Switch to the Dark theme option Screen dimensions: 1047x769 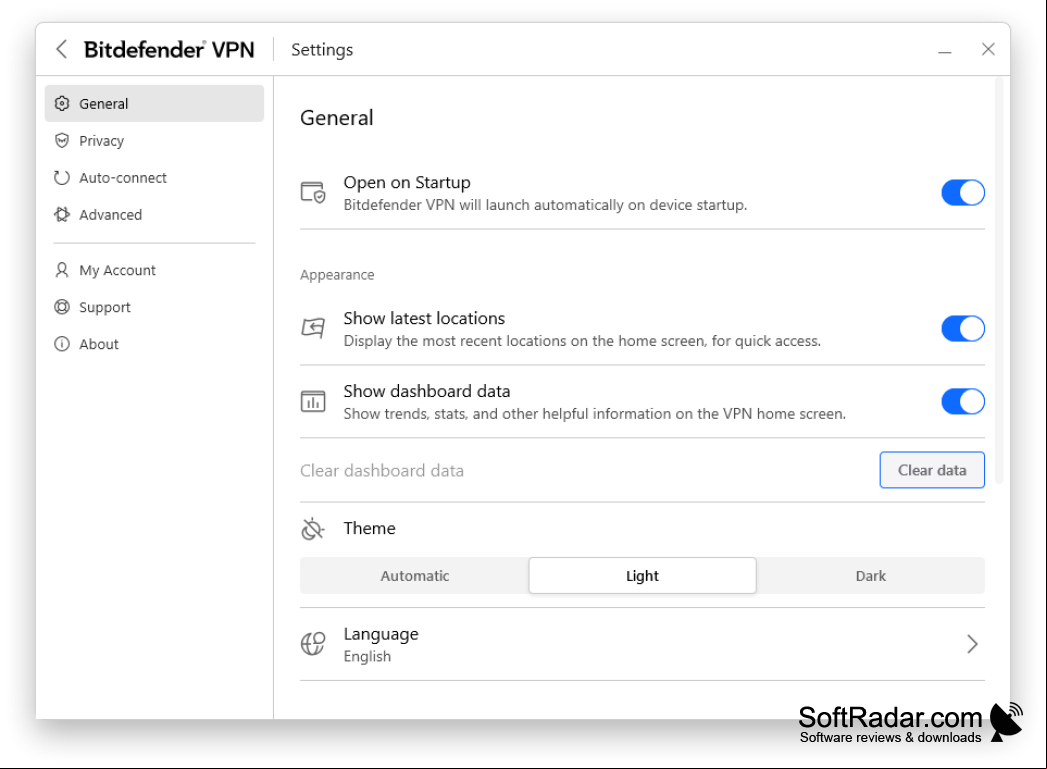(871, 575)
